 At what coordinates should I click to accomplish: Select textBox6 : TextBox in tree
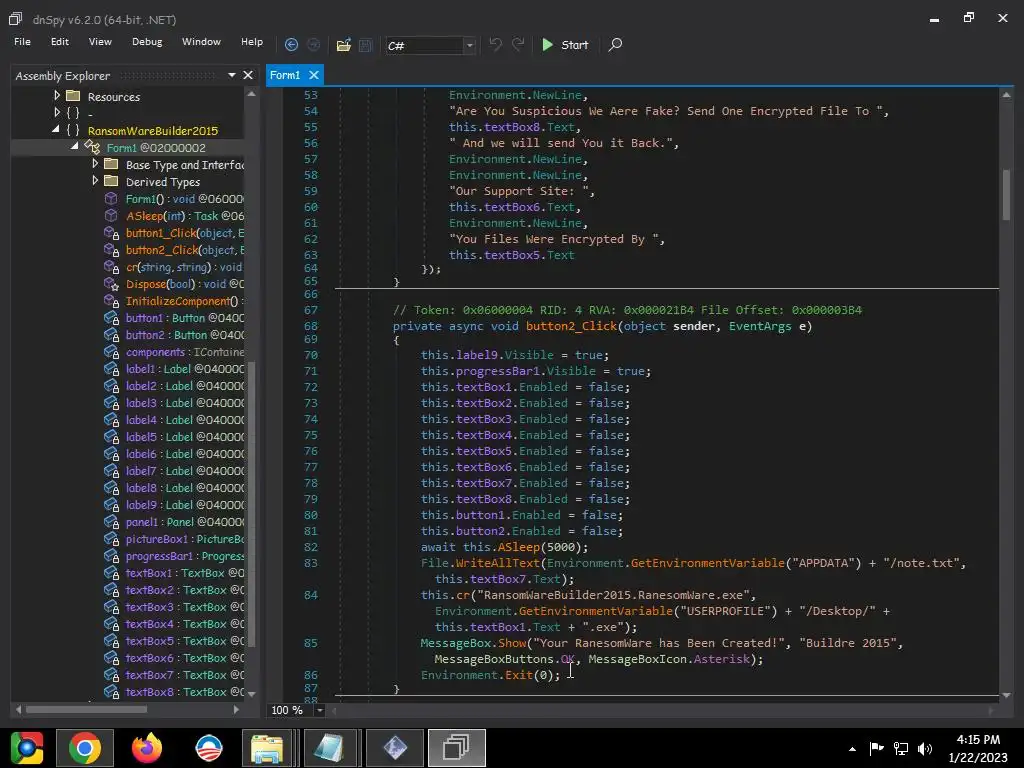point(184,658)
